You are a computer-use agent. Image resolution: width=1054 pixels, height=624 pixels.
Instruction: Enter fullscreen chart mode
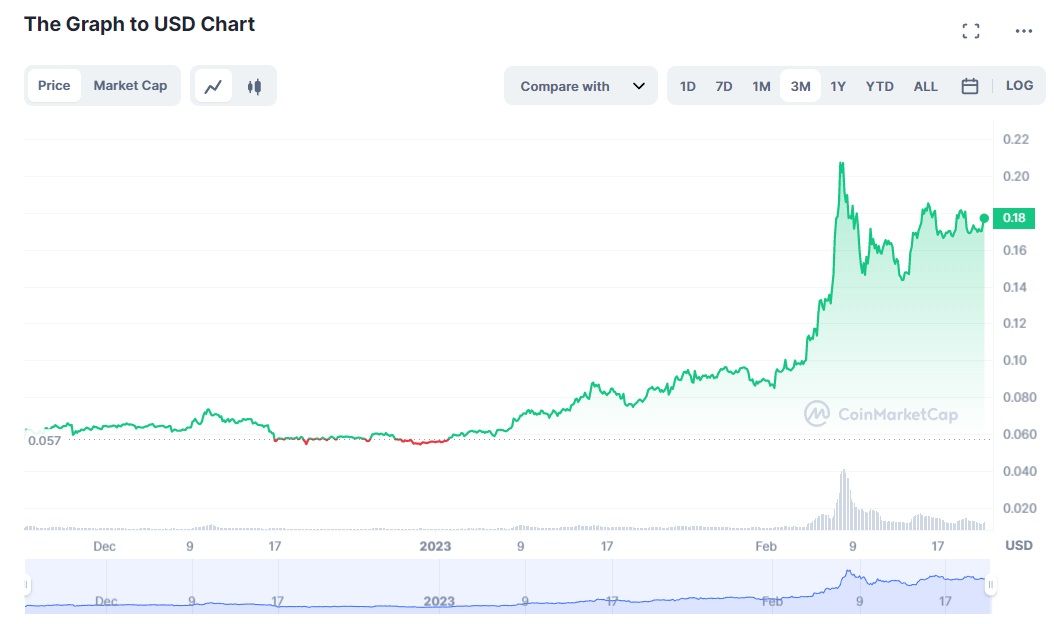(971, 31)
